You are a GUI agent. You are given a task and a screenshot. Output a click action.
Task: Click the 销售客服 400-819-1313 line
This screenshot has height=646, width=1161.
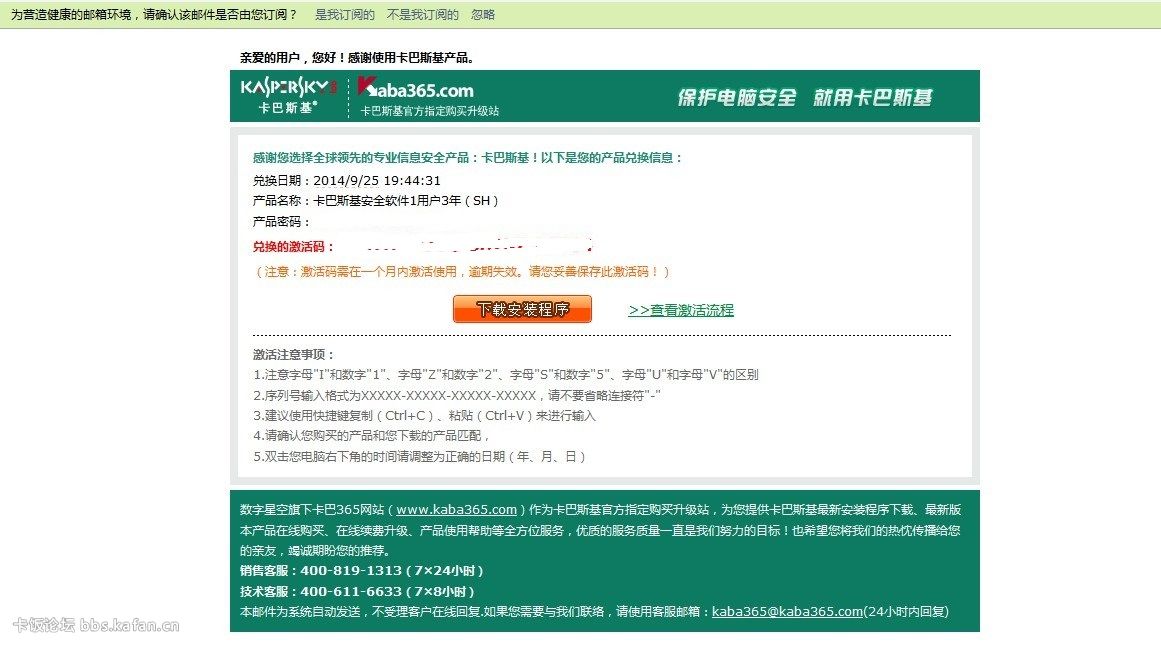(x=361, y=571)
